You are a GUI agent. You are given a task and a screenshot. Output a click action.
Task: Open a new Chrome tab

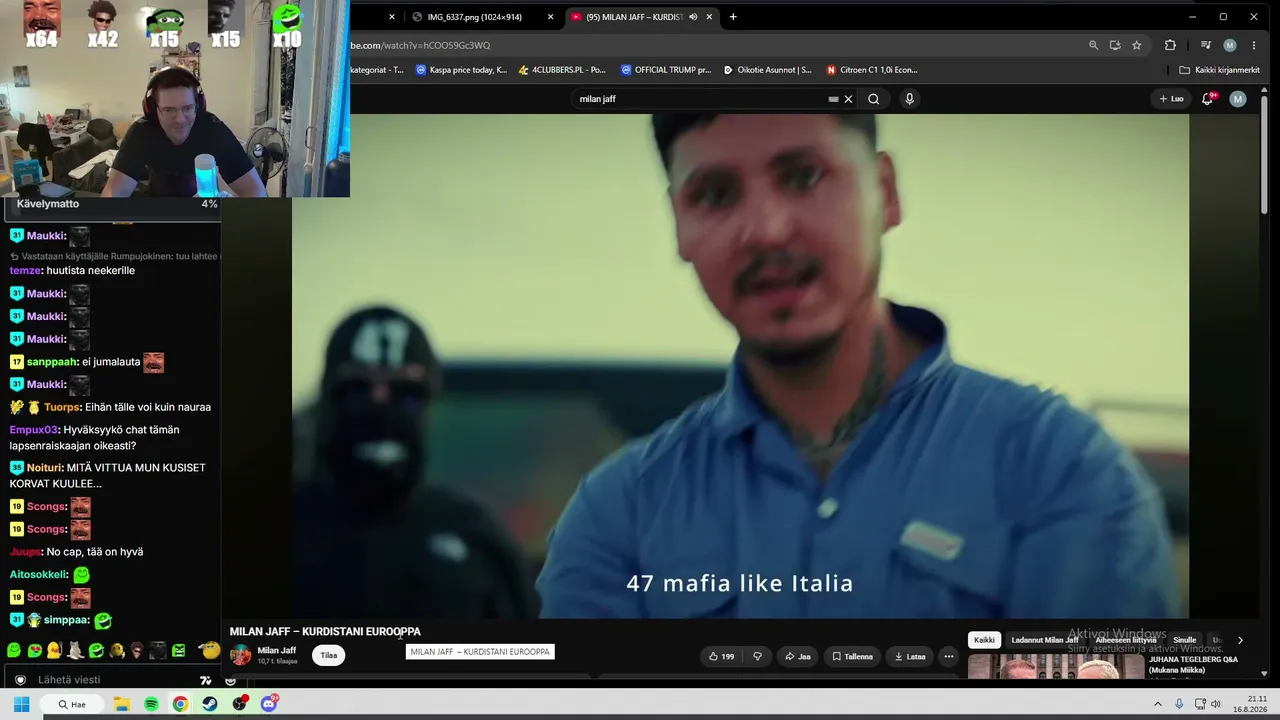coord(733,17)
